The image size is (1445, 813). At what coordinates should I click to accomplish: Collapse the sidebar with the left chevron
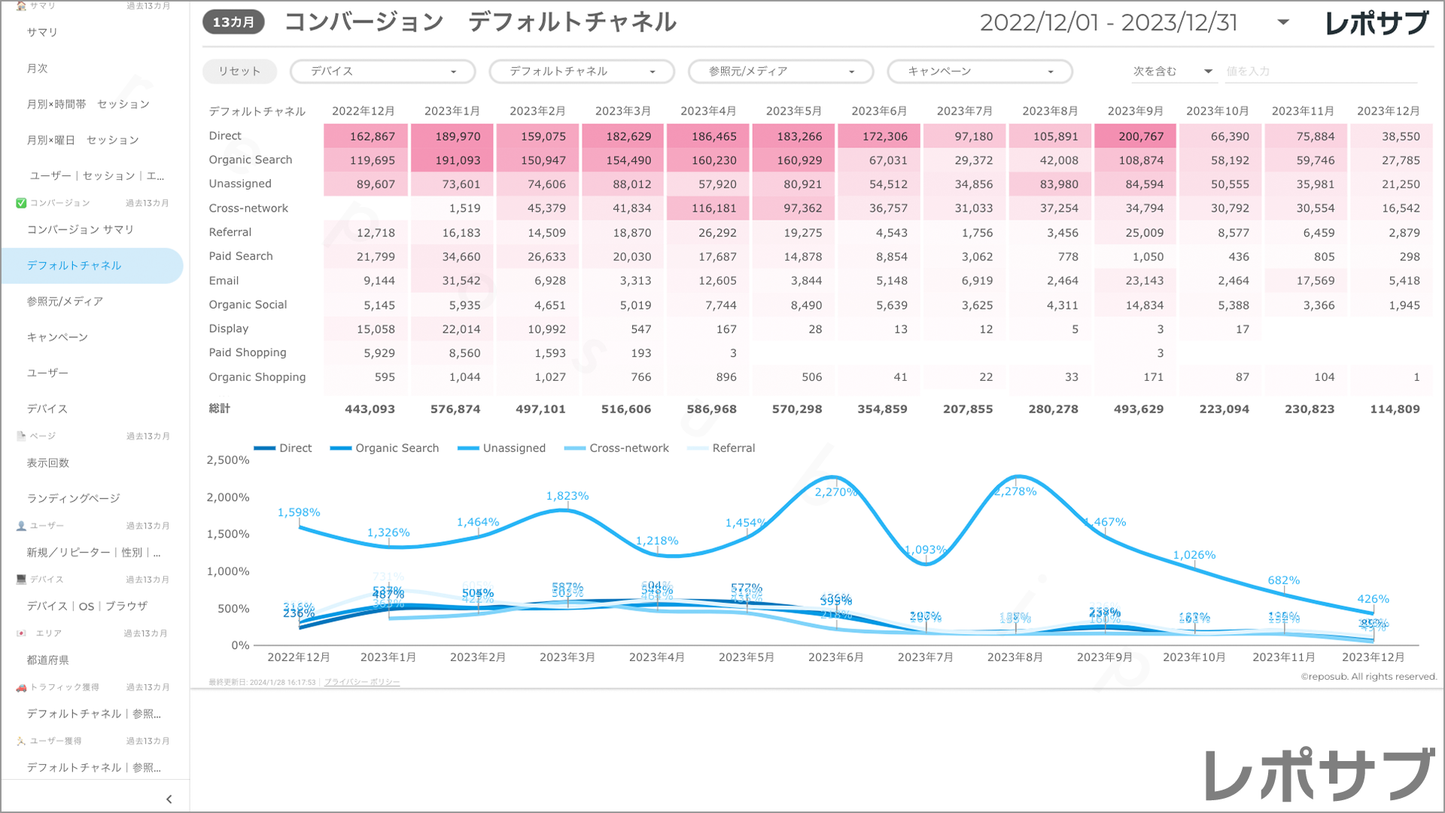[169, 799]
